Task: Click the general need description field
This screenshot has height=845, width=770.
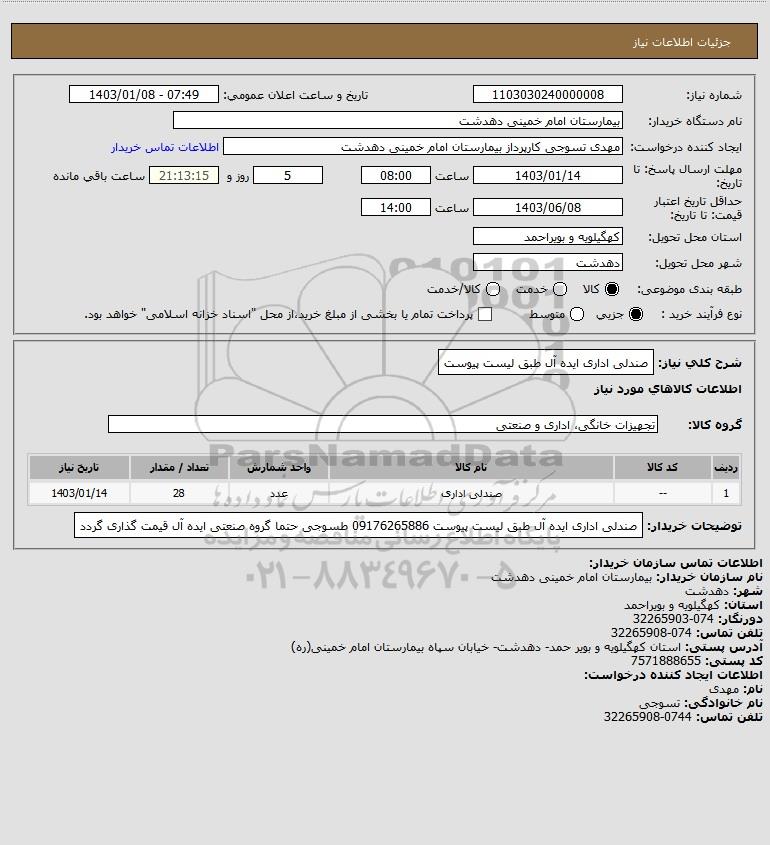Action: (545, 363)
